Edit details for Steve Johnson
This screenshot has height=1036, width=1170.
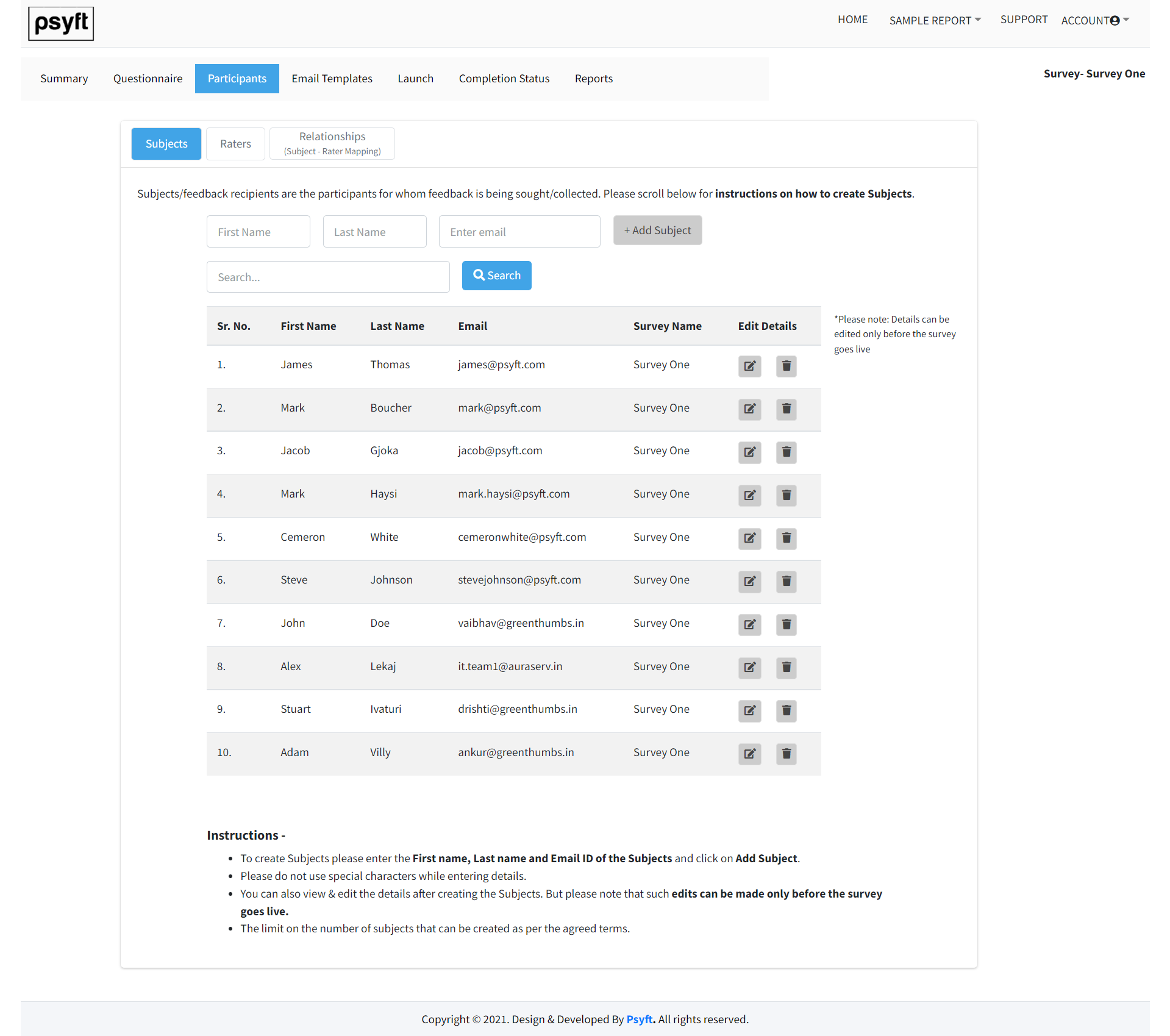[749, 582]
